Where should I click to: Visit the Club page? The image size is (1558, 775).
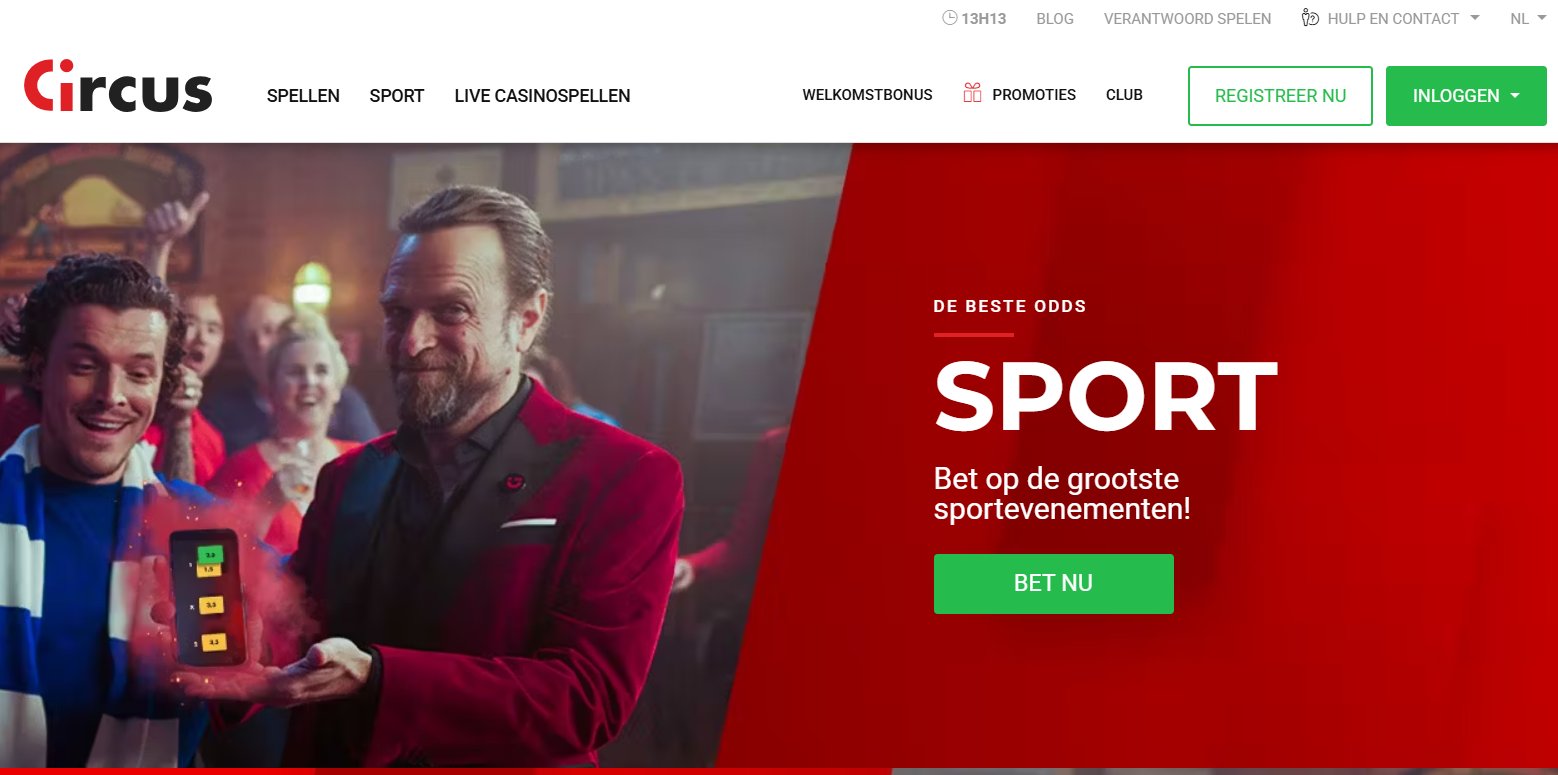tap(1124, 95)
